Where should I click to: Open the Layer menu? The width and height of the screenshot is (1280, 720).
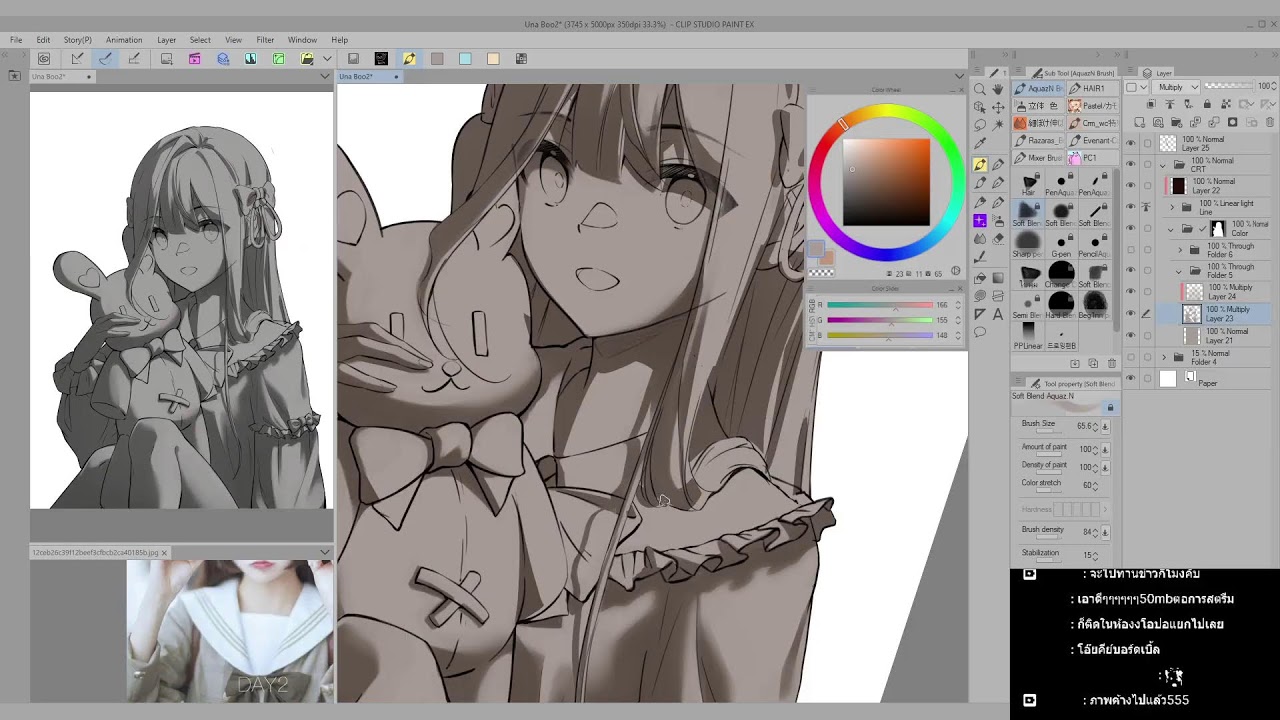point(166,40)
